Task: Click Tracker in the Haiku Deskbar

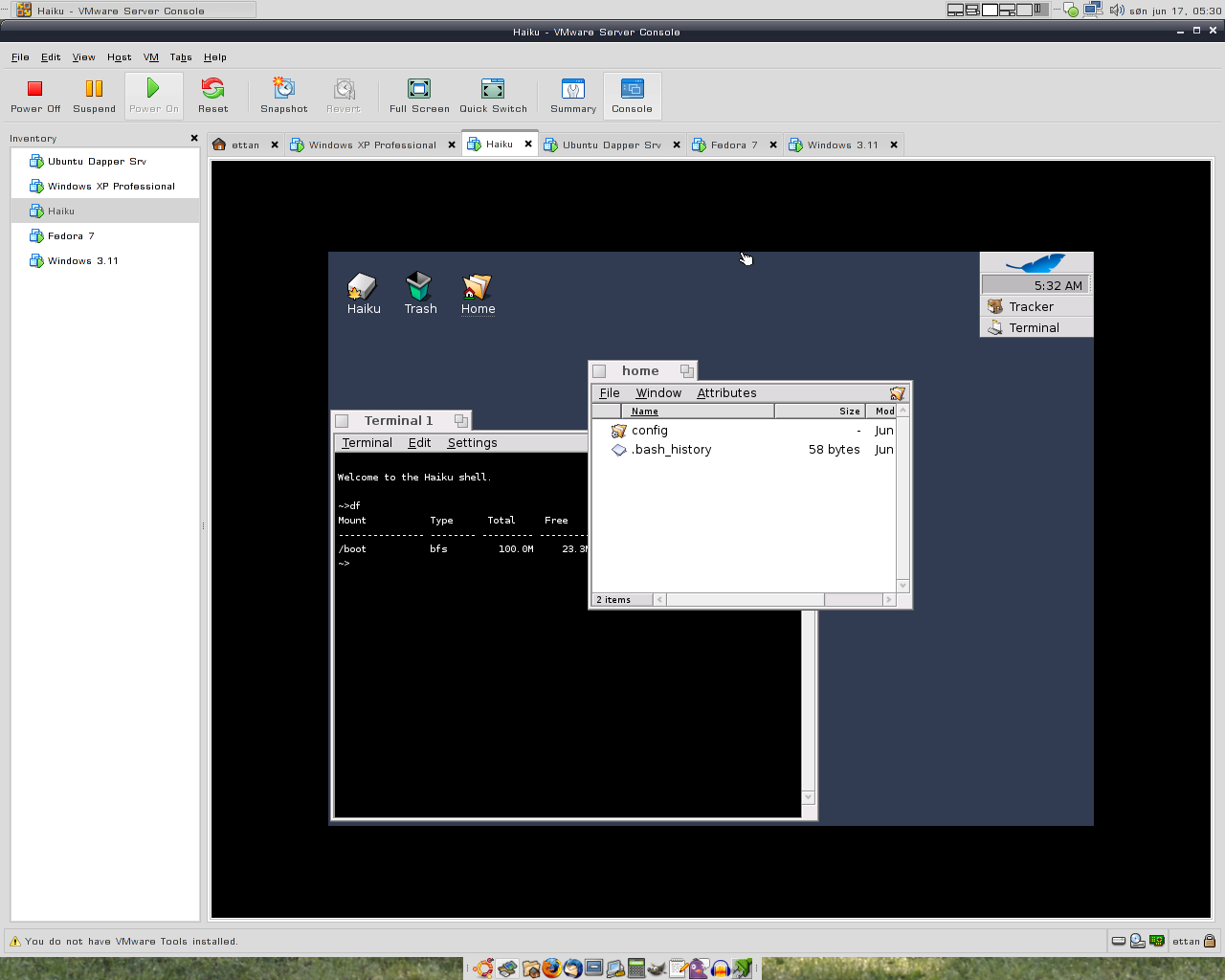Action: point(1036,306)
